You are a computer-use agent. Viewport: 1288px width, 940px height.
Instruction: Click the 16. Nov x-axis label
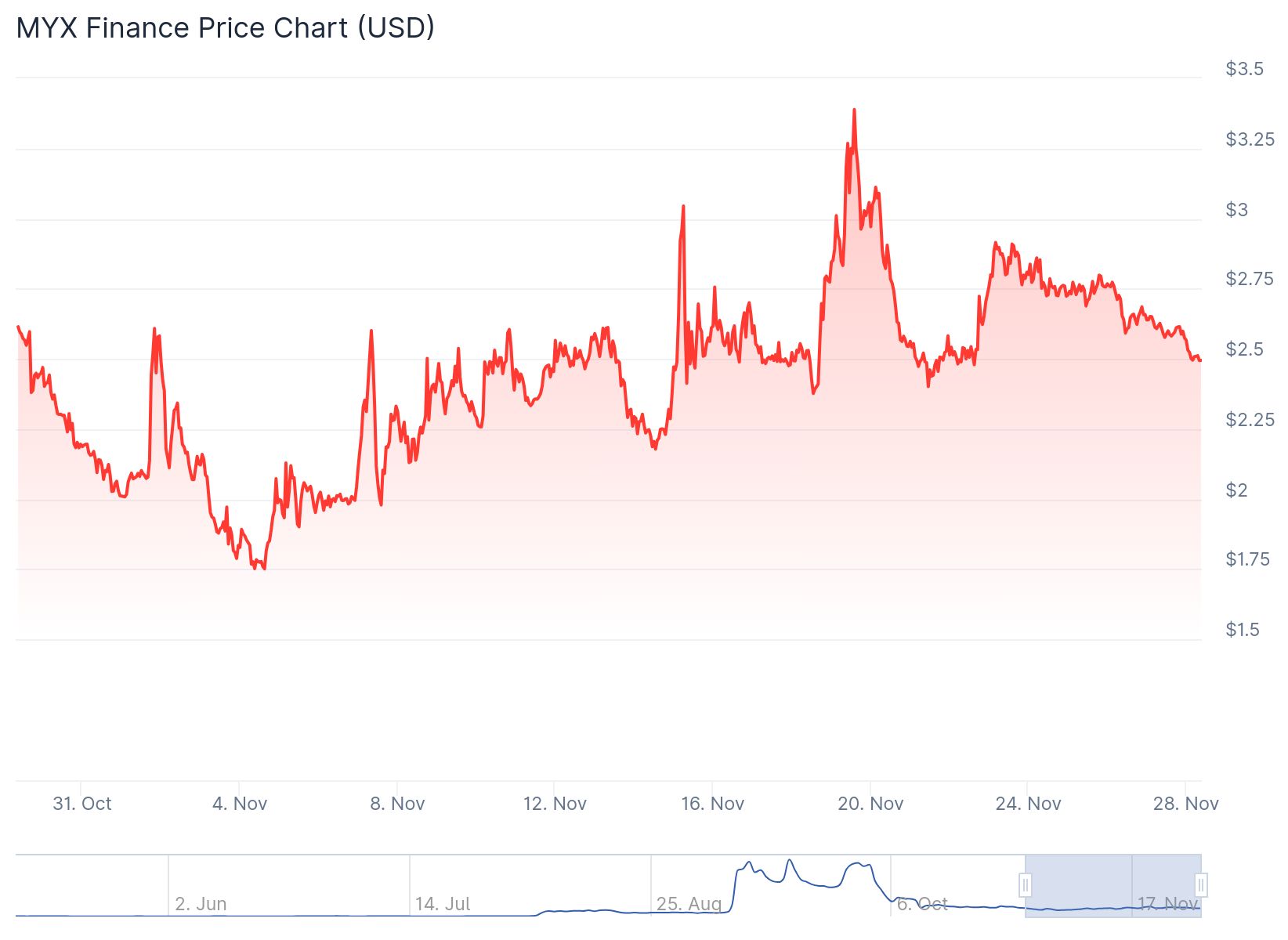click(712, 804)
